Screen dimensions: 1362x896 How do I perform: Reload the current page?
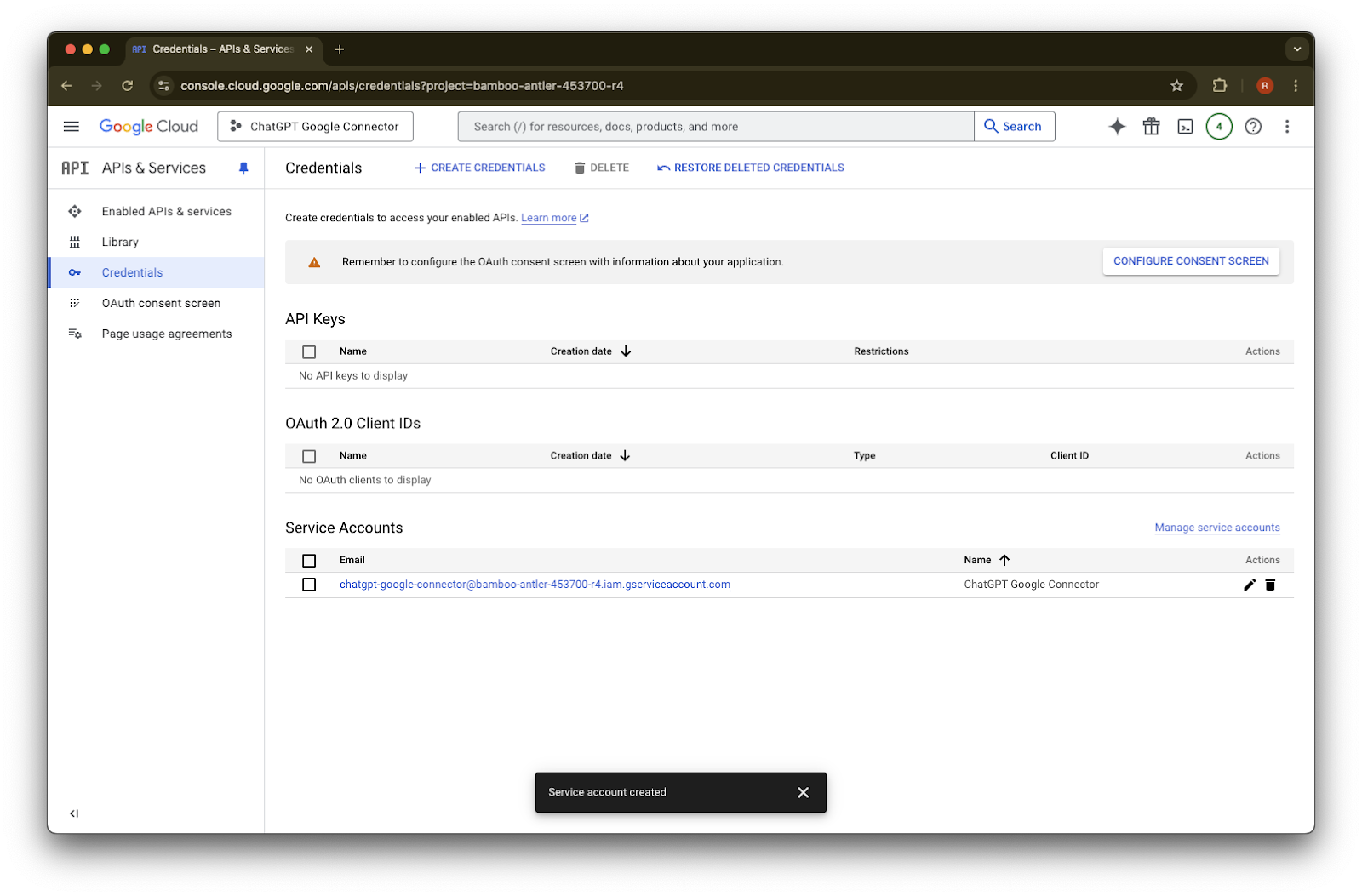click(127, 86)
